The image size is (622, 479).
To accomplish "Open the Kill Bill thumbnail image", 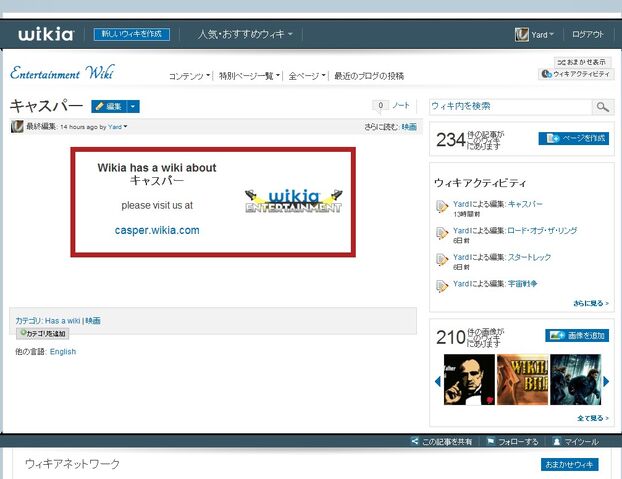I will [522, 379].
